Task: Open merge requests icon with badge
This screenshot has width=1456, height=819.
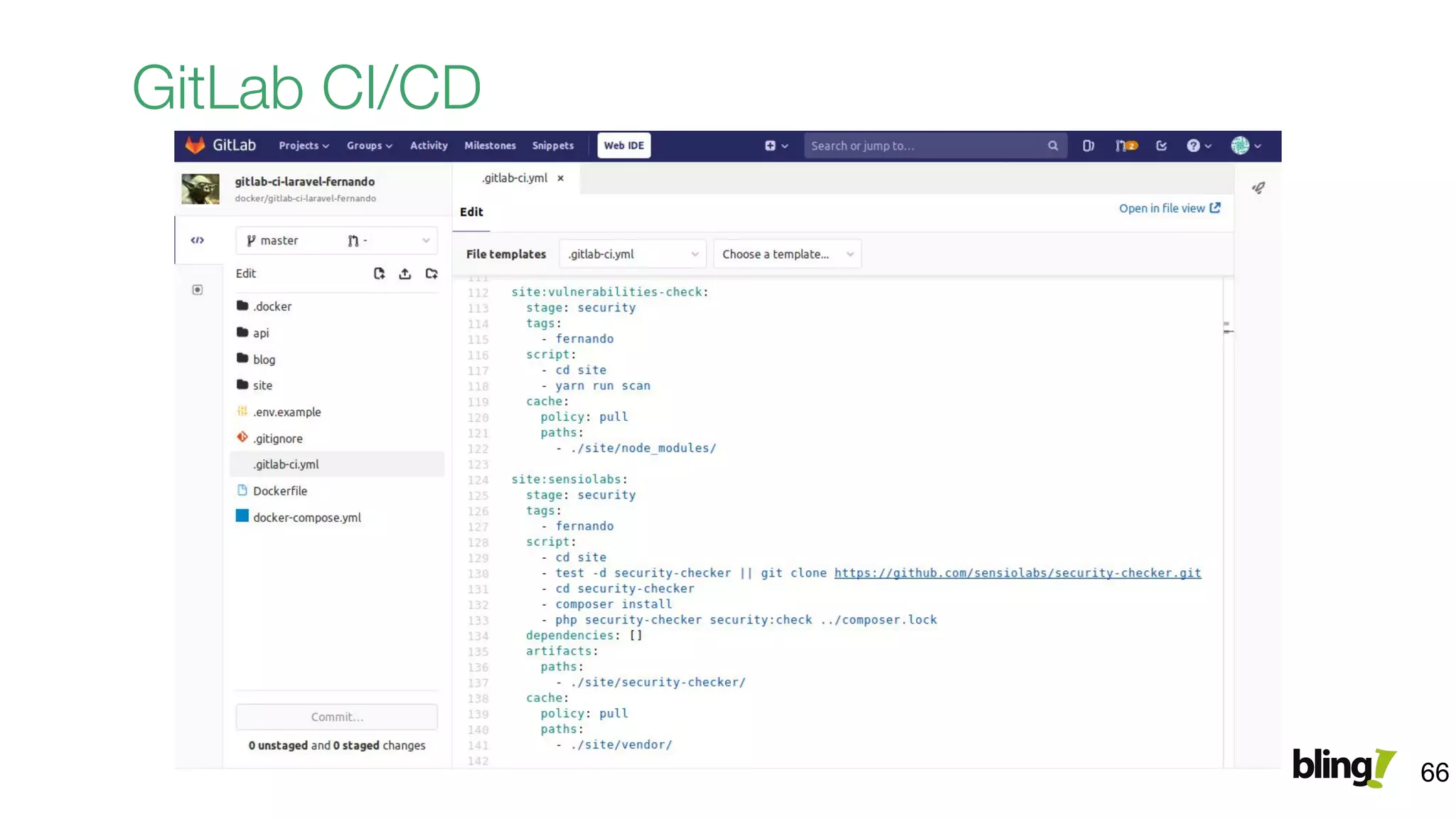Action: (x=1126, y=146)
